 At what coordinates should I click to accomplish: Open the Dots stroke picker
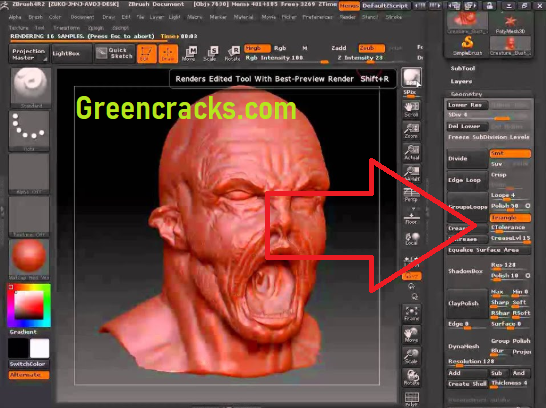point(29,131)
